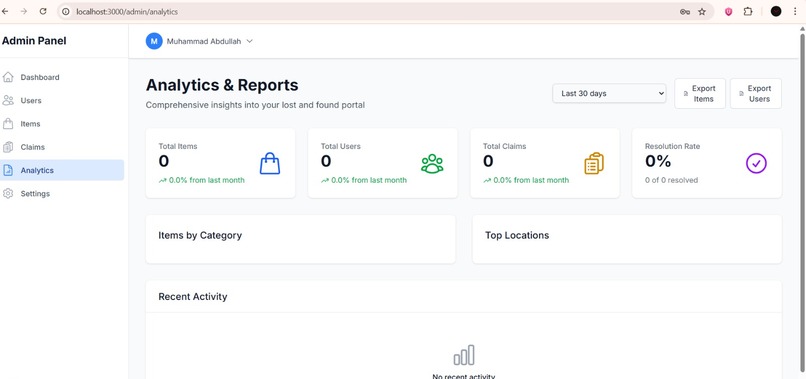Click the trend arrow in Total Users card
Screen dimensions: 806x379
[x=325, y=181]
